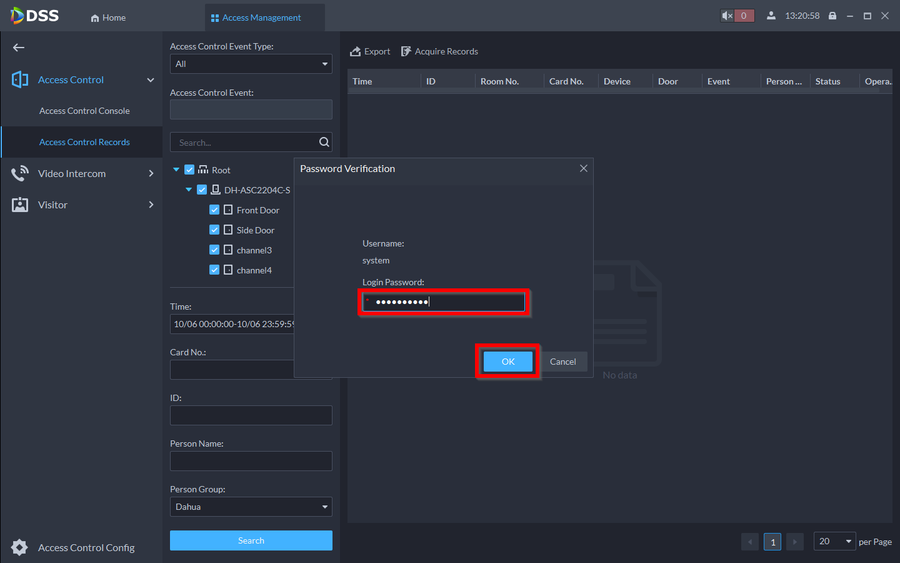Image resolution: width=900 pixels, height=563 pixels.
Task: Click the muted alarm speaker icon
Action: click(727, 16)
